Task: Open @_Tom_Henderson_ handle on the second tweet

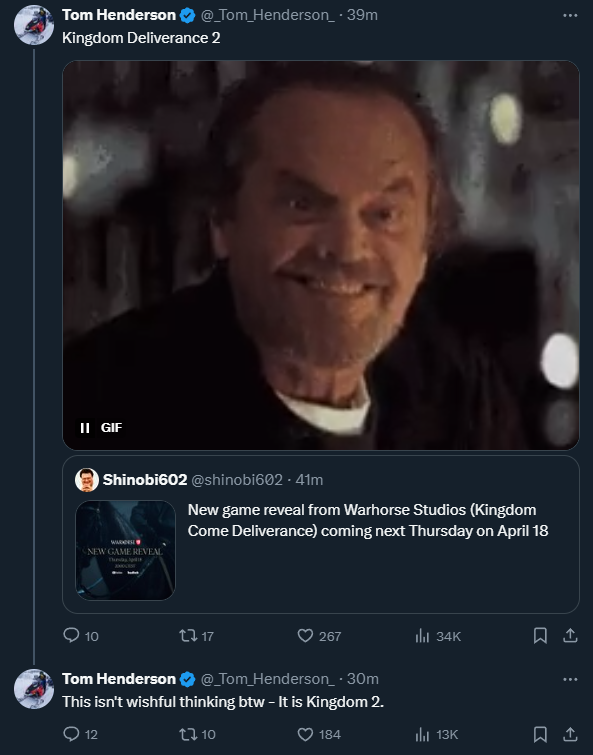Action: click(x=267, y=679)
